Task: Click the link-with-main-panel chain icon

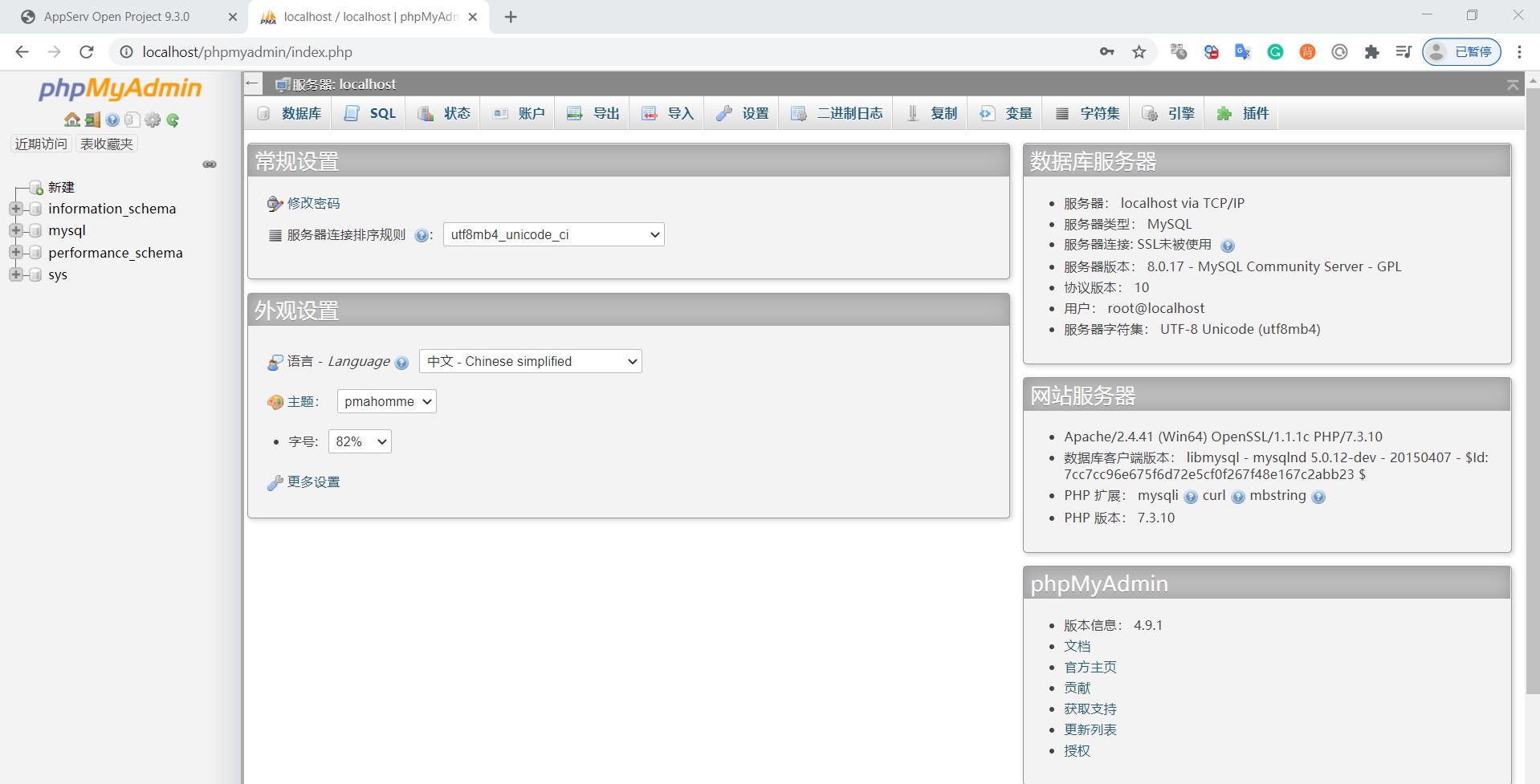Action: coord(210,165)
